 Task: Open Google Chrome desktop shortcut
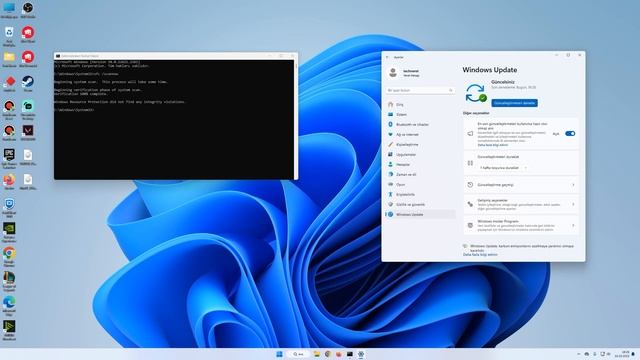coord(9,256)
